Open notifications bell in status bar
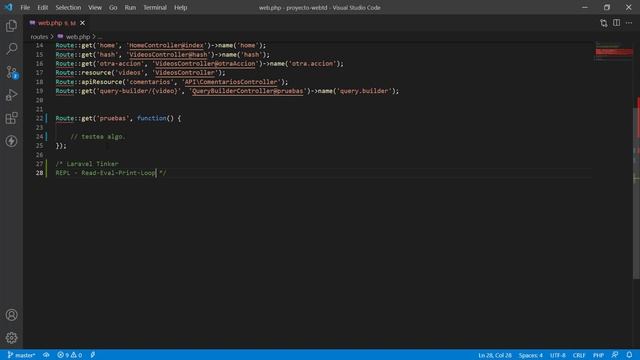The image size is (640, 360). coord(629,355)
